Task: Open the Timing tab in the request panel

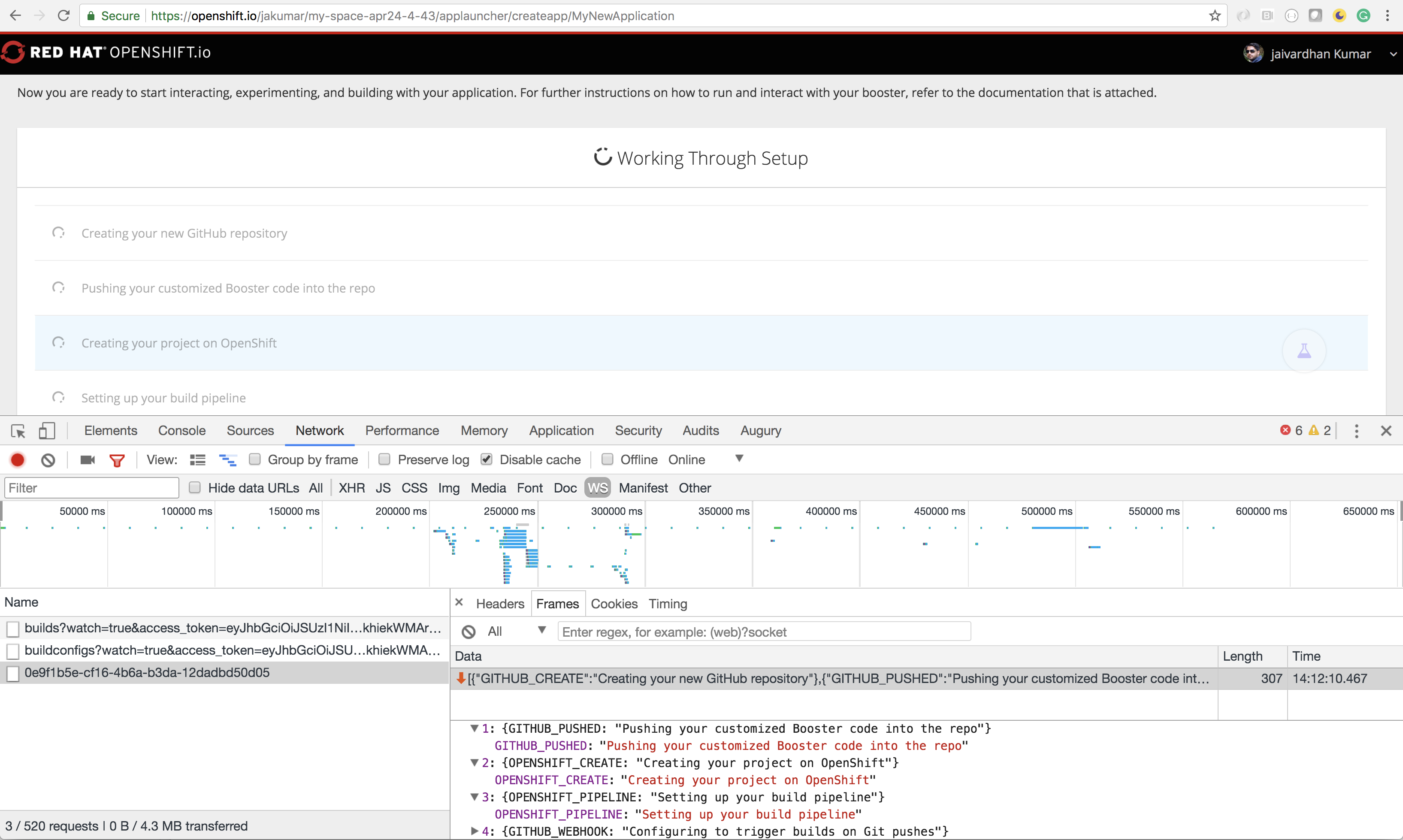Action: pos(667,604)
